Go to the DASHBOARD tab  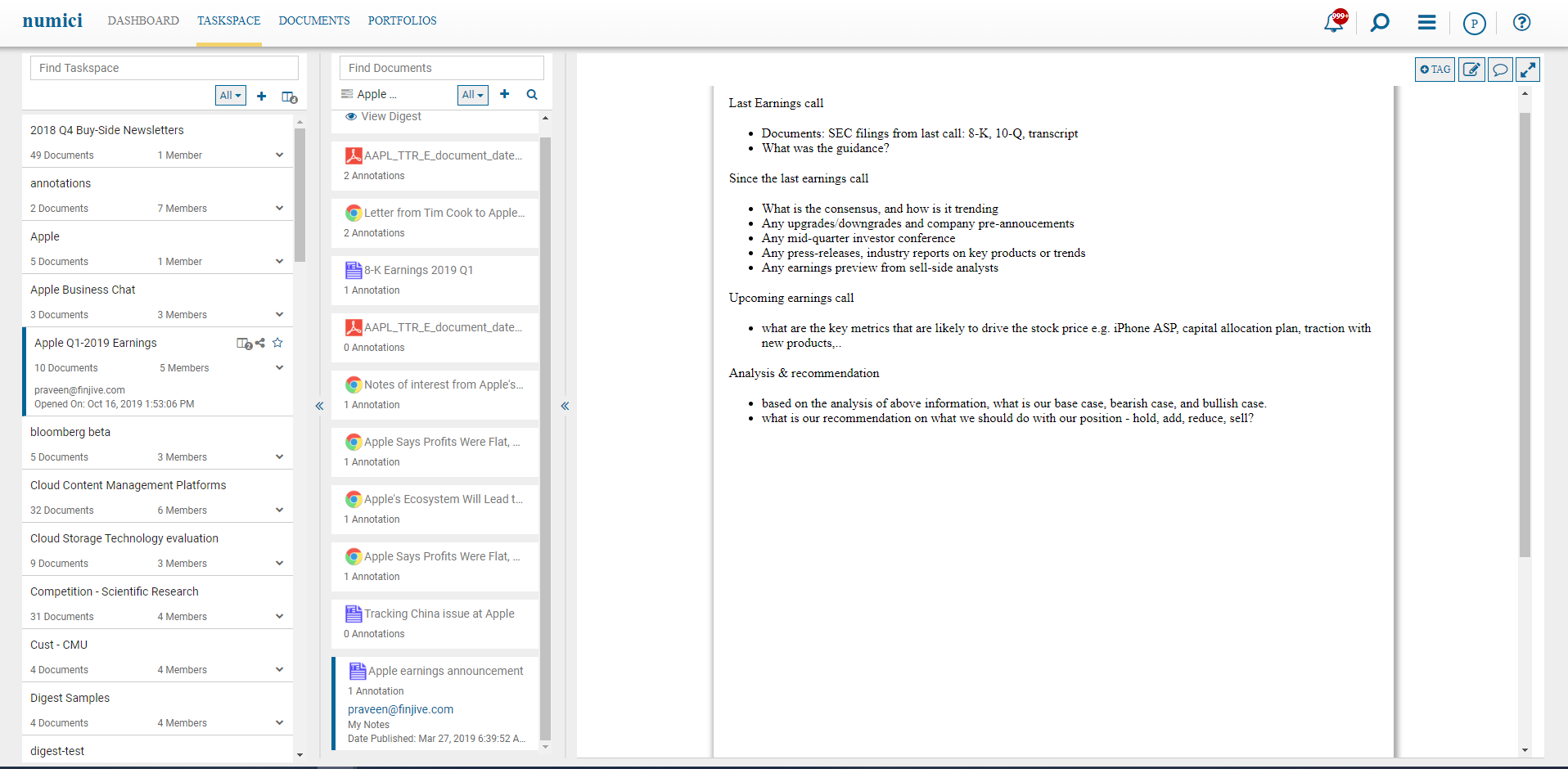click(x=143, y=20)
